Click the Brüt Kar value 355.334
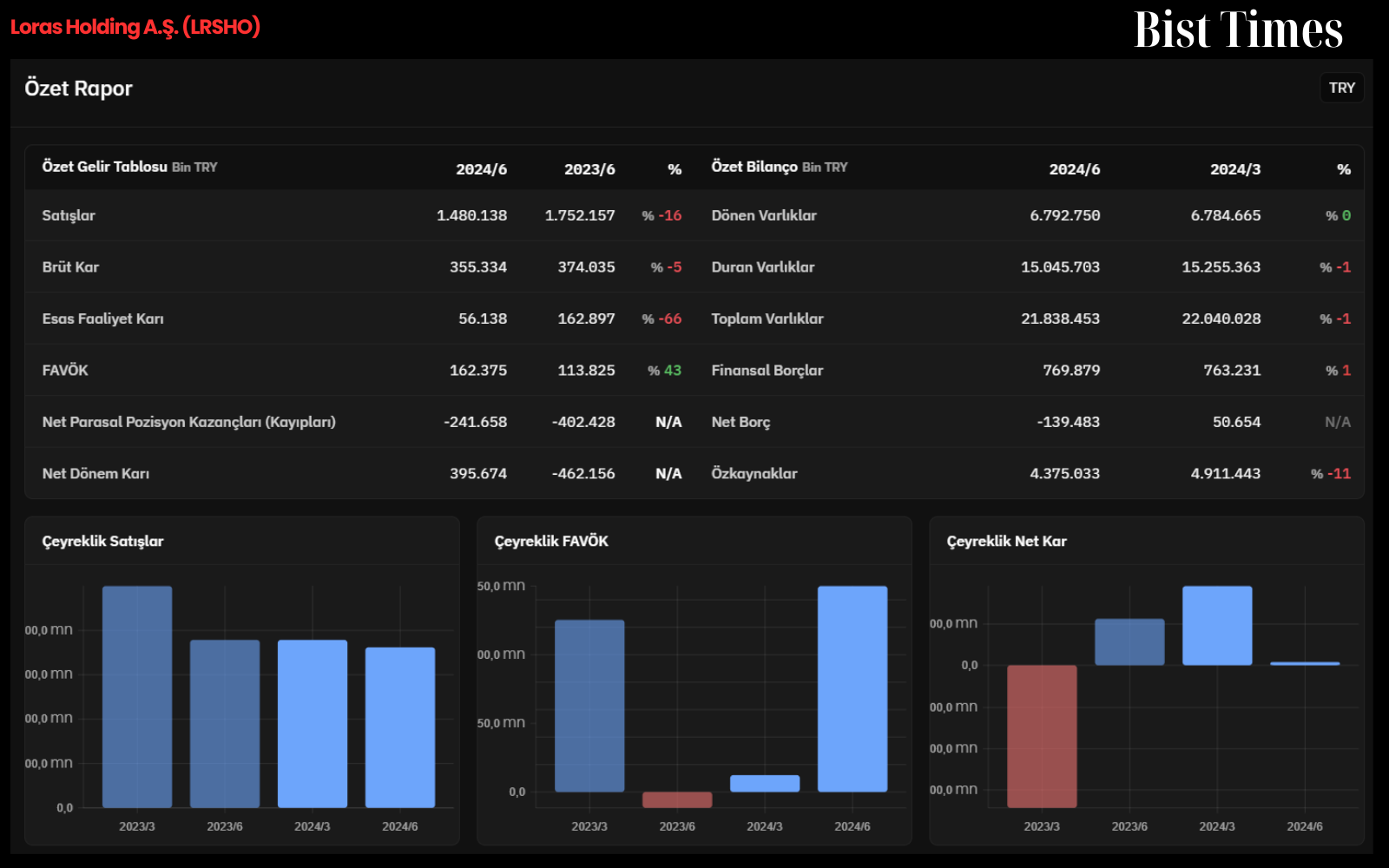The width and height of the screenshot is (1389, 868). point(478,267)
